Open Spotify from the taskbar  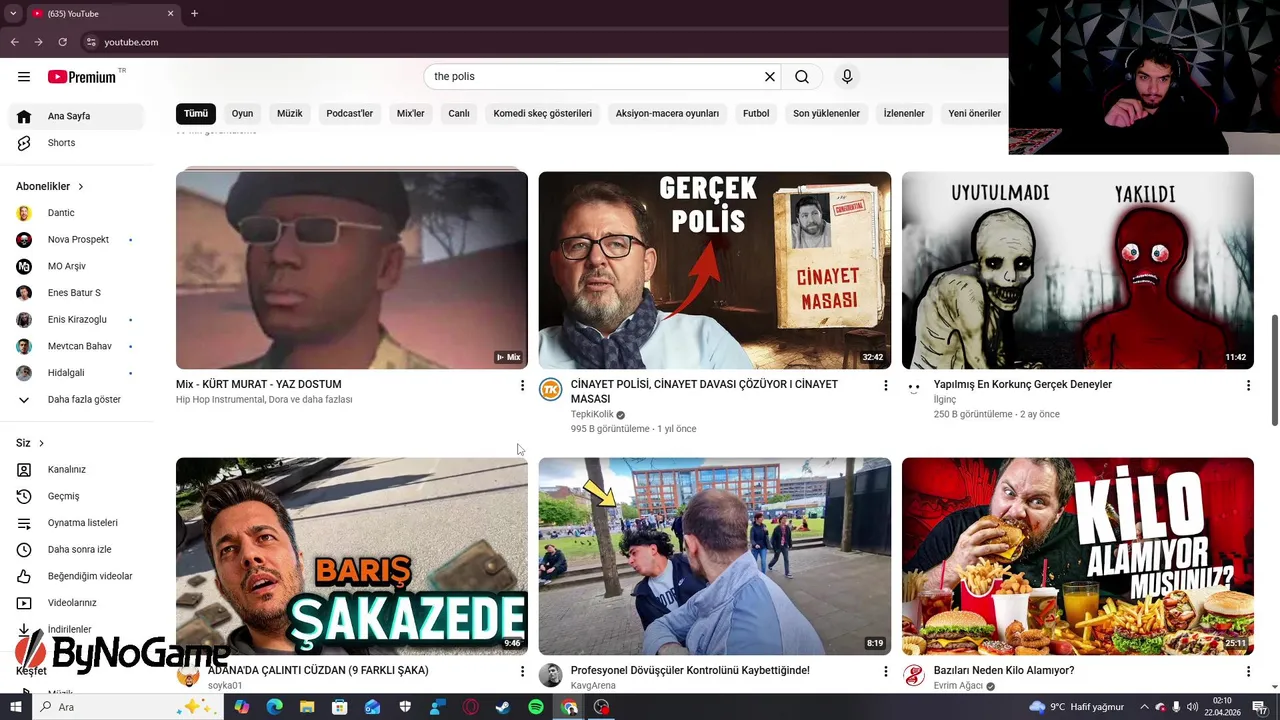536,707
